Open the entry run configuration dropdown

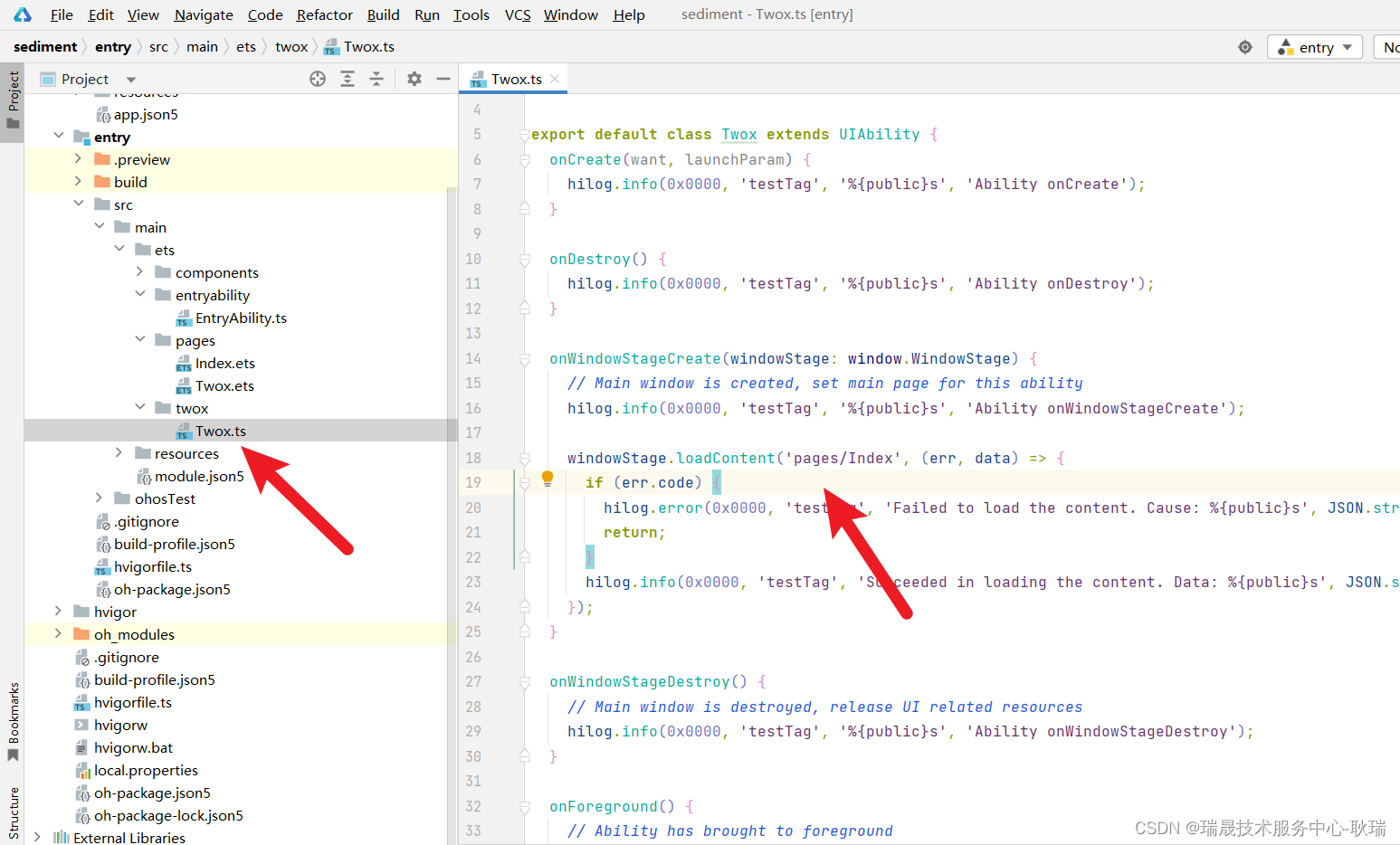[1315, 47]
